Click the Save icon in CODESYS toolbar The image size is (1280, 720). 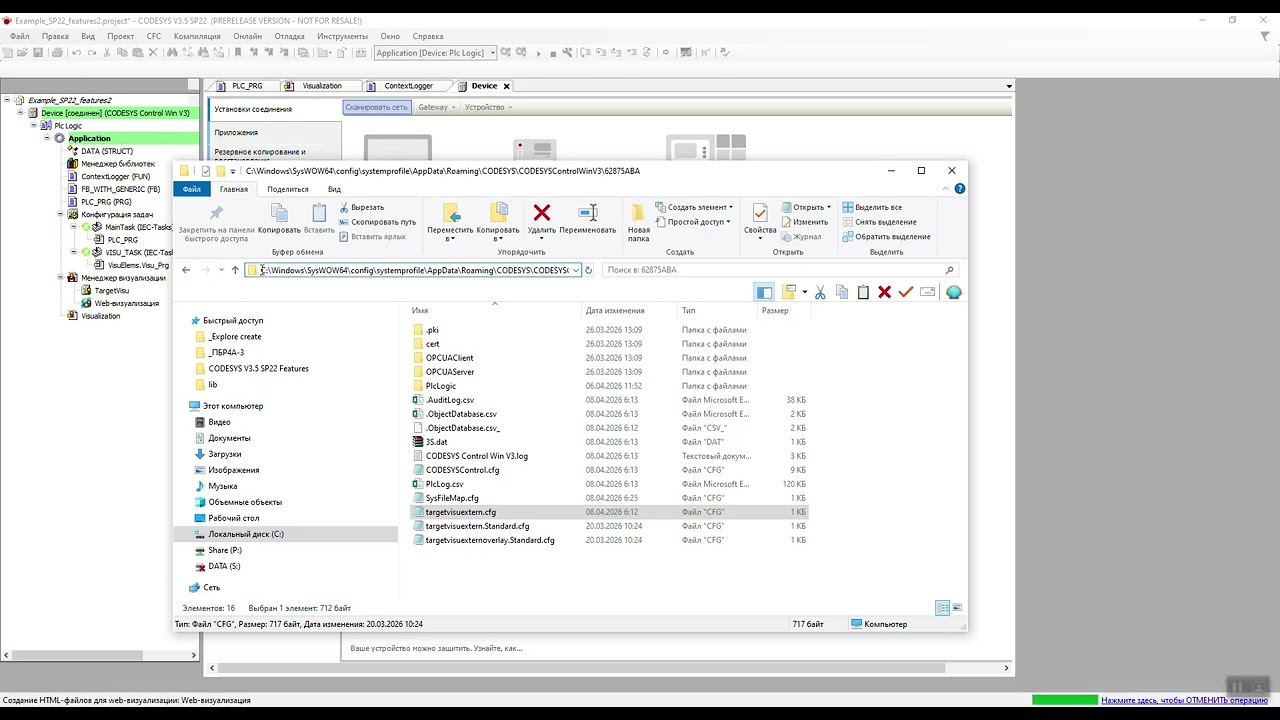(x=37, y=53)
